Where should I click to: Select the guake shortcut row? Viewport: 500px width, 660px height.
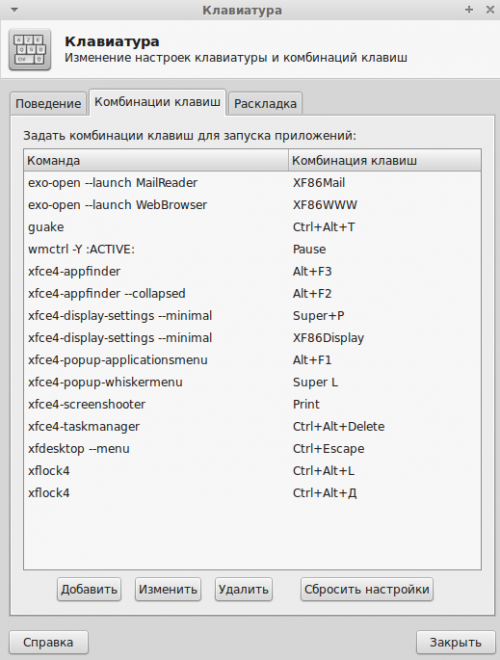tap(252, 227)
